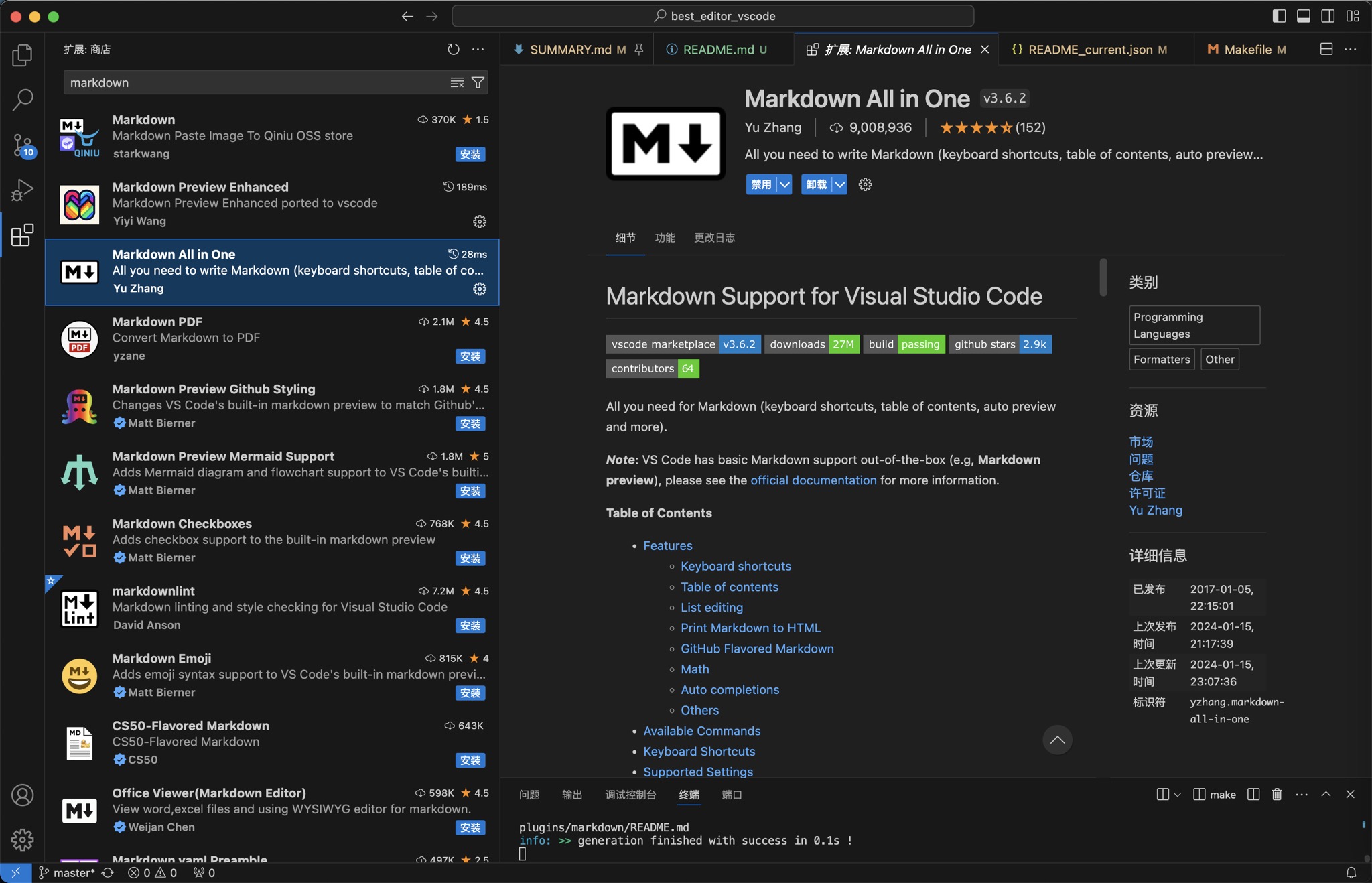Open Source Control view with 10 badge
1372x883 pixels.
(22, 145)
